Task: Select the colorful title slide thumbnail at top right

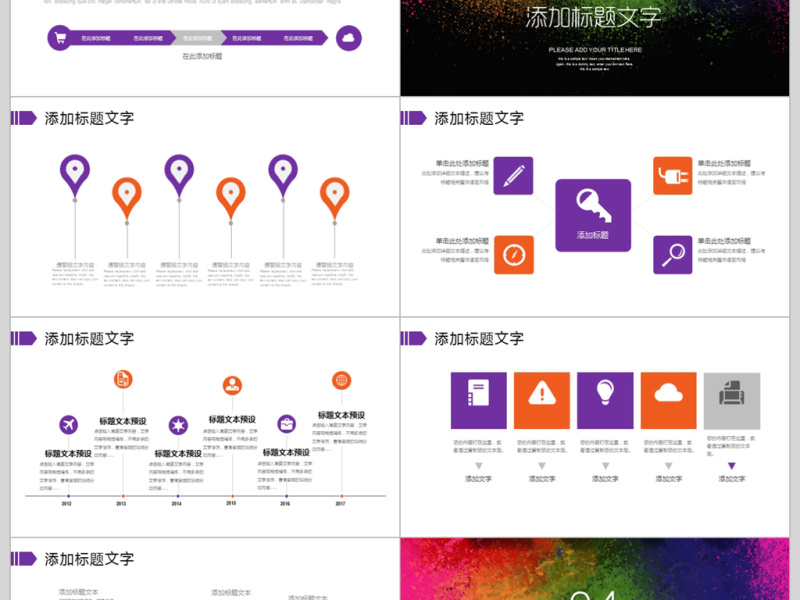Action: 600,47
